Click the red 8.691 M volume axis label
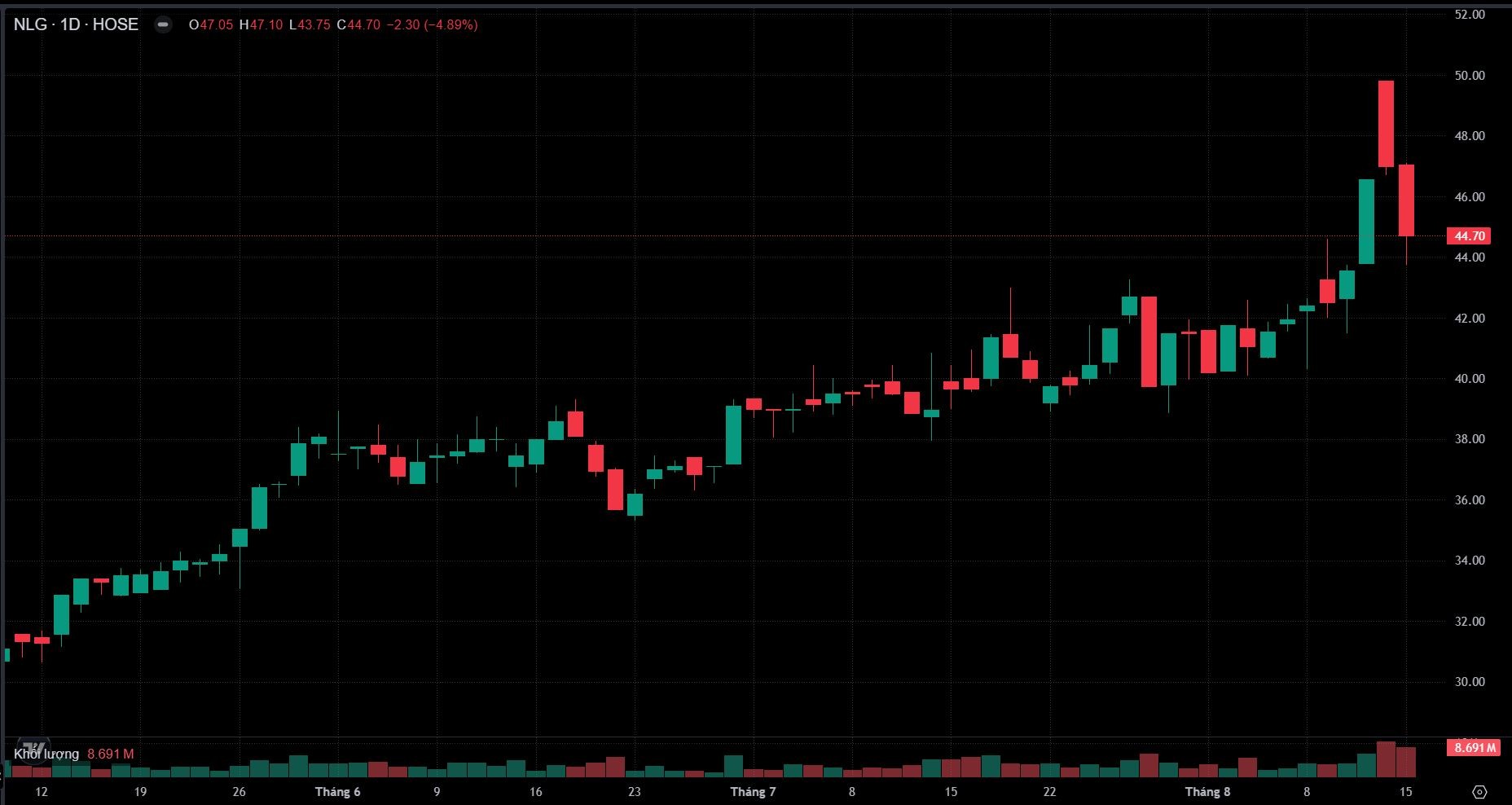Screen dimensions: 1512x805 1475,747
